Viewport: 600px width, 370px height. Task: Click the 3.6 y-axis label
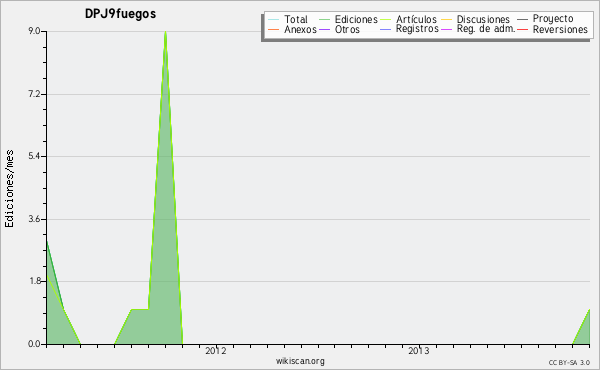pos(34,219)
